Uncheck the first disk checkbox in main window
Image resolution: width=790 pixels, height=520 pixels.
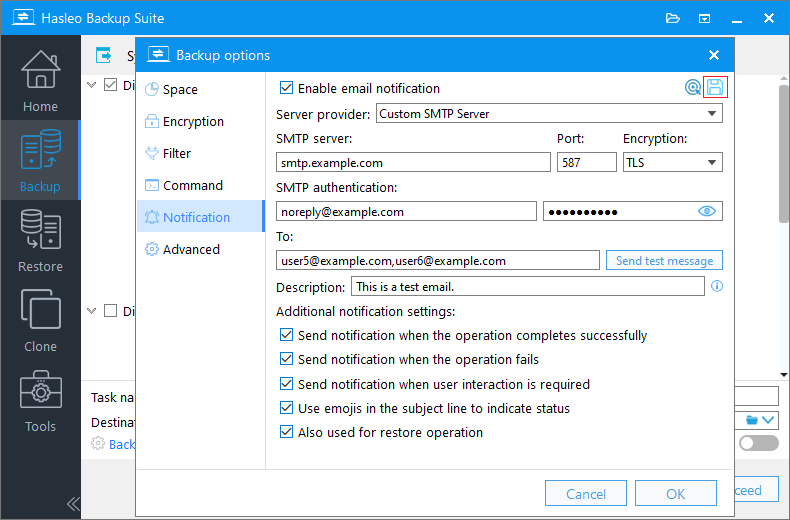tap(110, 85)
